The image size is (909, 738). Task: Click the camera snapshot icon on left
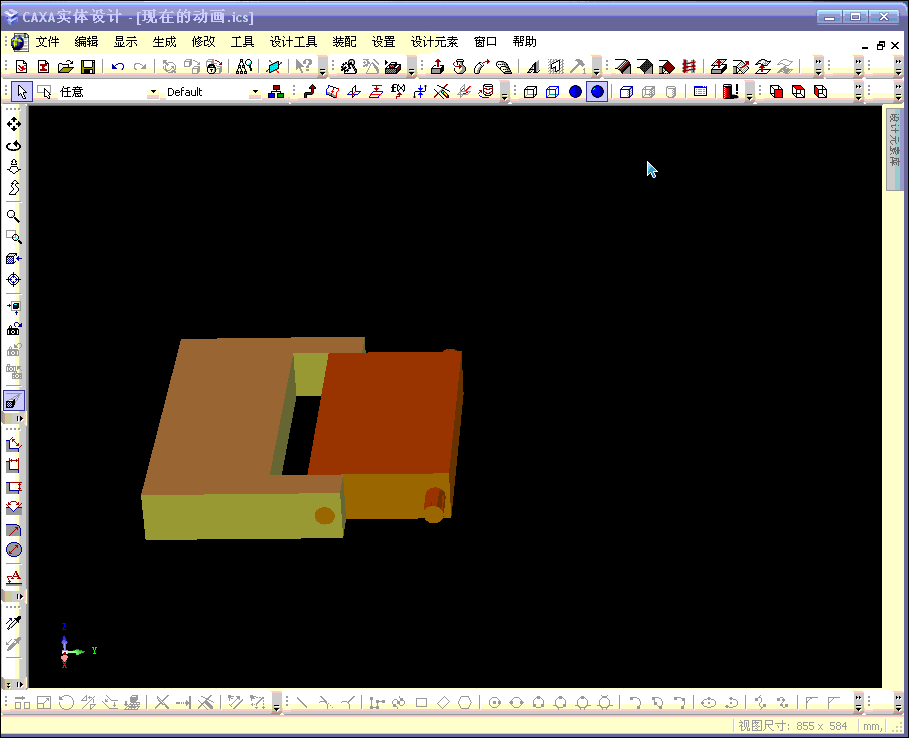point(14,329)
